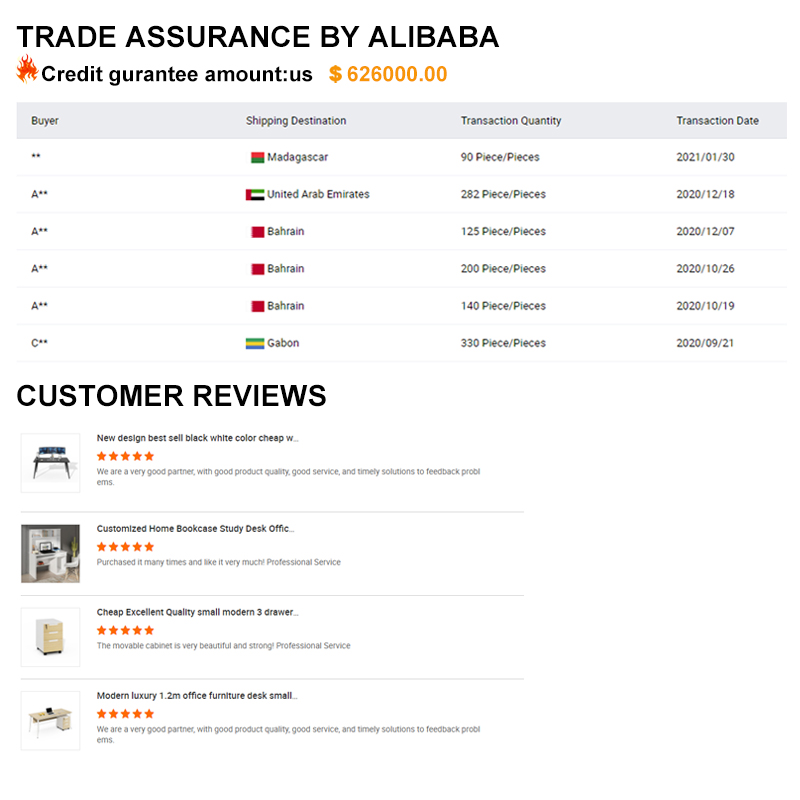800x800 pixels.
Task: Click the United Arab Emirates flag icon
Action: click(255, 195)
